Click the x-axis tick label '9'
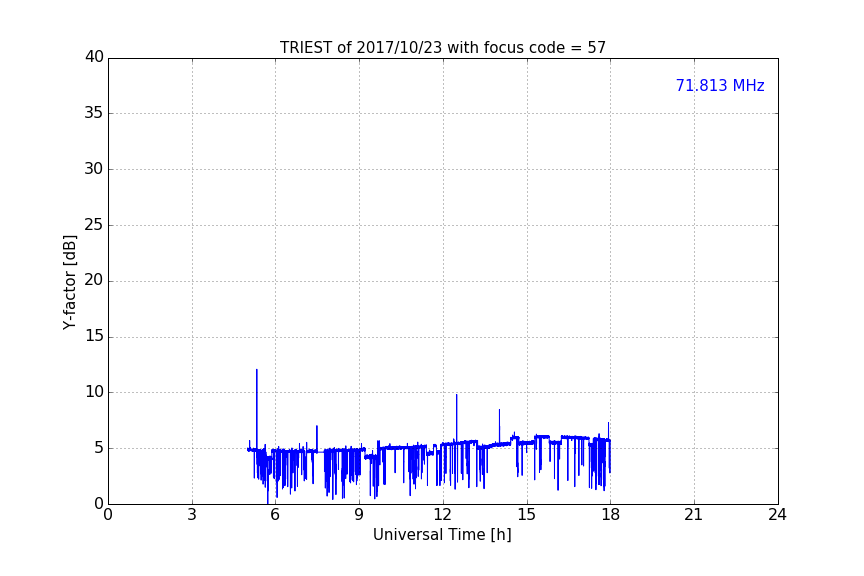The width and height of the screenshot is (864, 576). coord(359,515)
